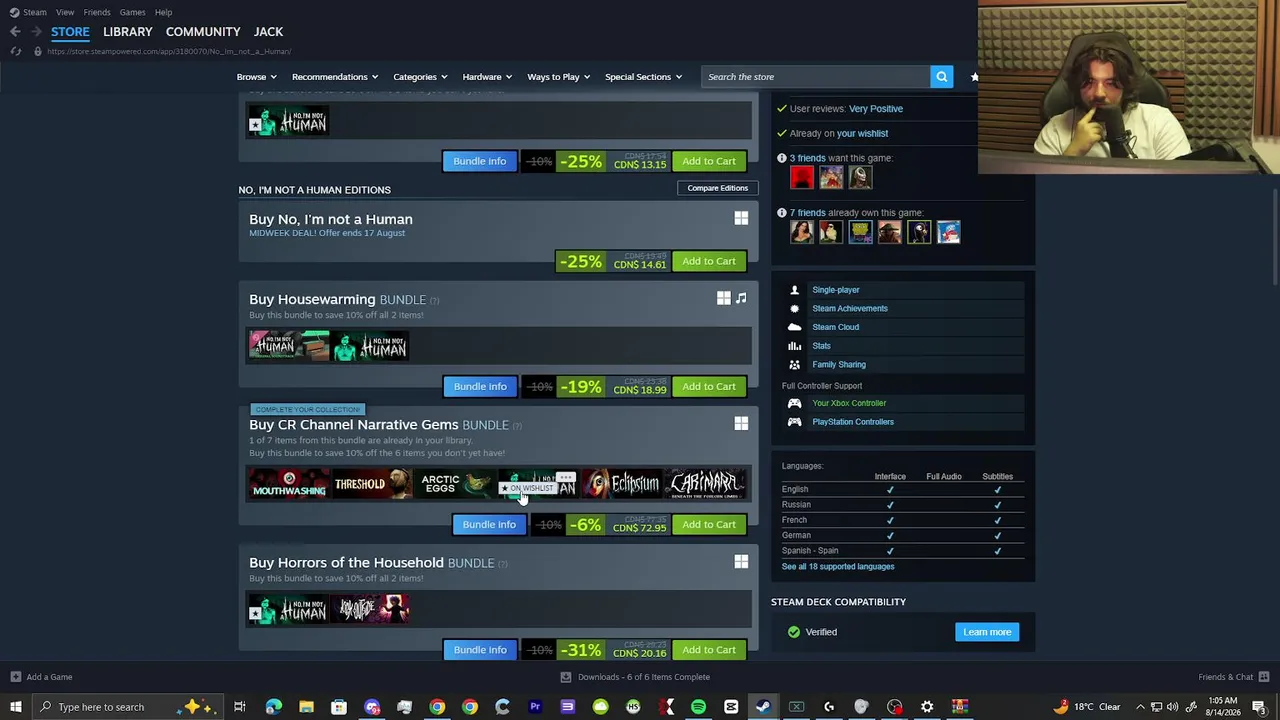This screenshot has height=720, width=1280.
Task: Show hidden system tray icons
Action: point(1140,707)
